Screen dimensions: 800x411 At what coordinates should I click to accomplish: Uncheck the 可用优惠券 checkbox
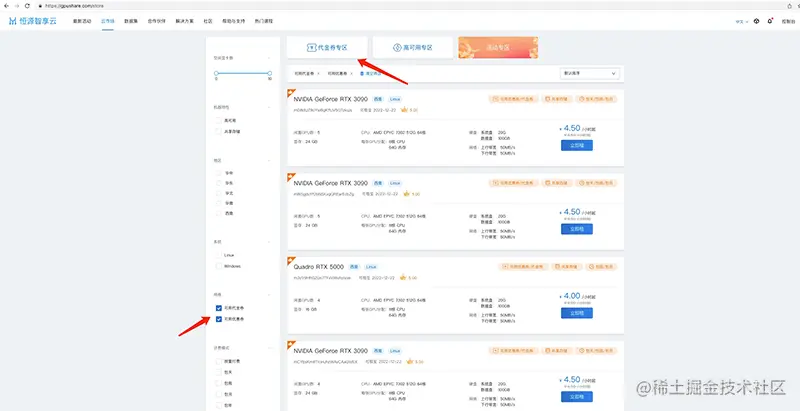(219, 319)
